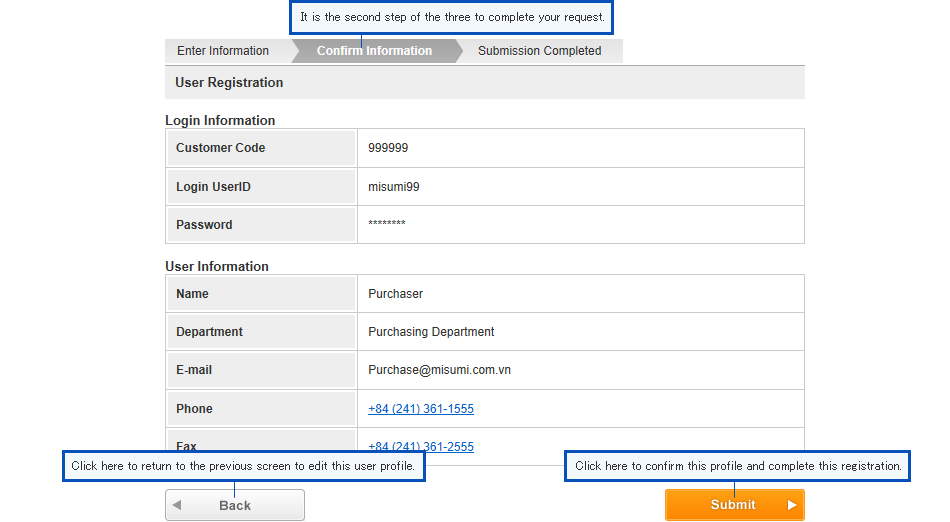Click the Name value Purchaser
The width and height of the screenshot is (950, 522).
(x=395, y=294)
